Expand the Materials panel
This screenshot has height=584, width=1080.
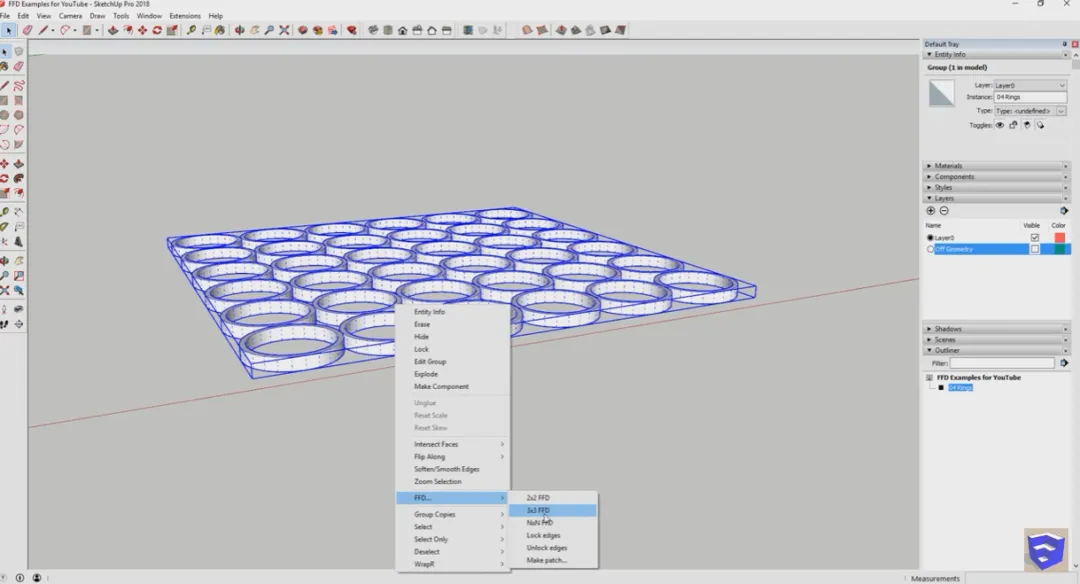pyautogui.click(x=929, y=166)
